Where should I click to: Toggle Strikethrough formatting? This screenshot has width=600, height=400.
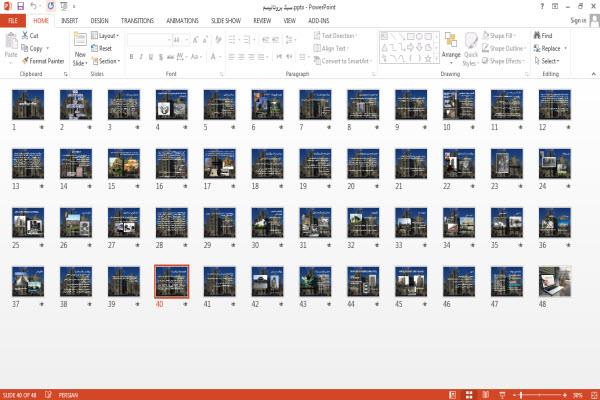pos(170,57)
